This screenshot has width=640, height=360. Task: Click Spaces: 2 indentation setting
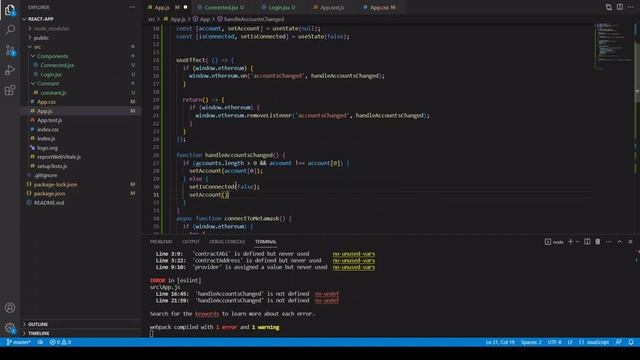click(x=531, y=342)
